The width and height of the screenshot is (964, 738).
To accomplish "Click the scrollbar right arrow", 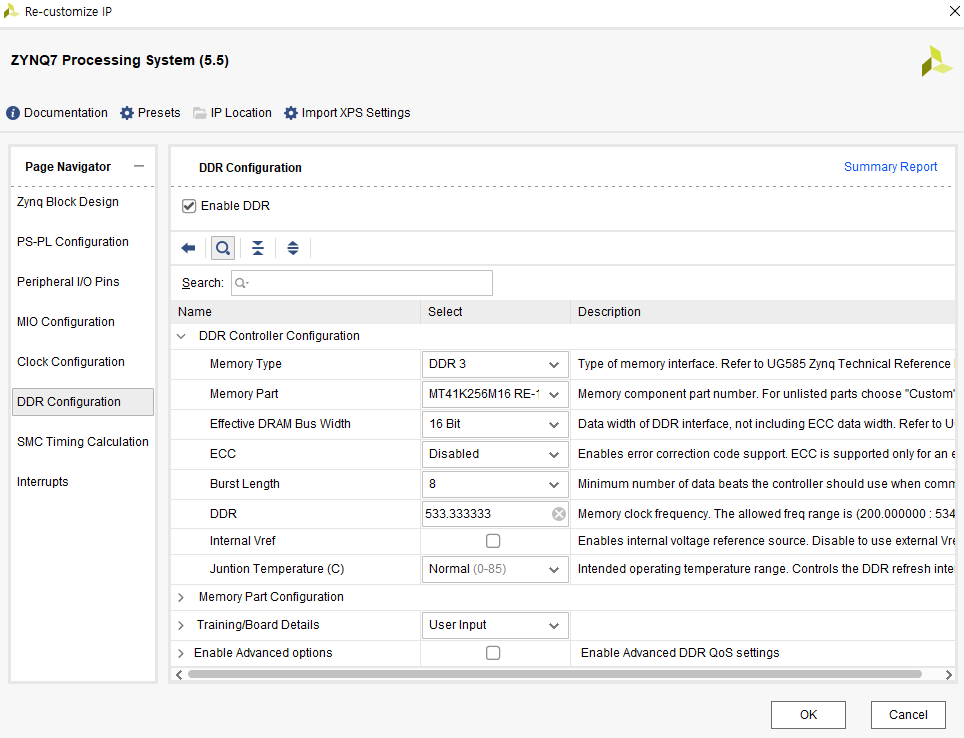I will [949, 675].
